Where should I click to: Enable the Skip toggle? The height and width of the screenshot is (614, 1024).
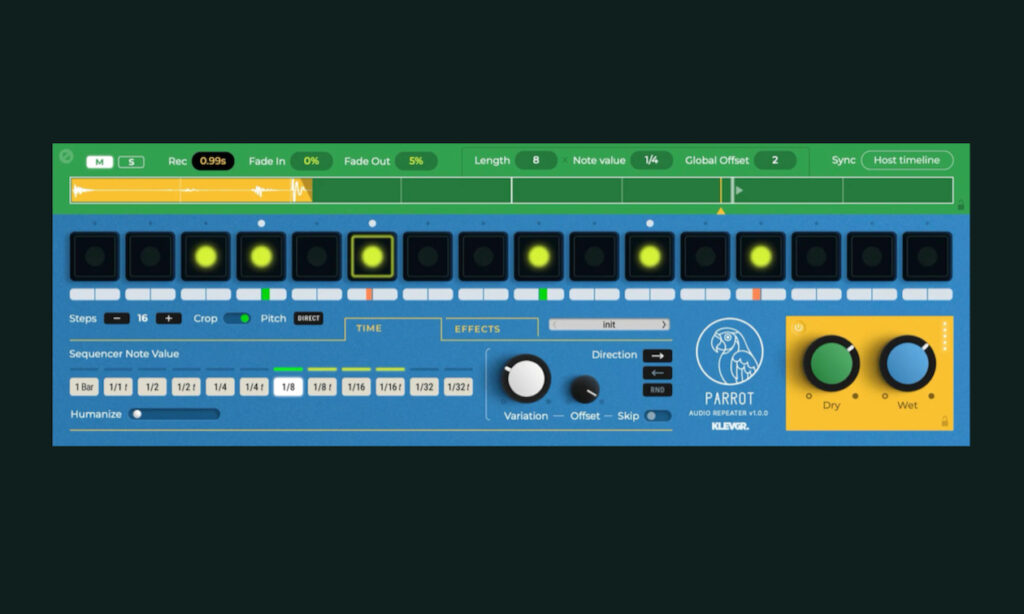pos(657,416)
